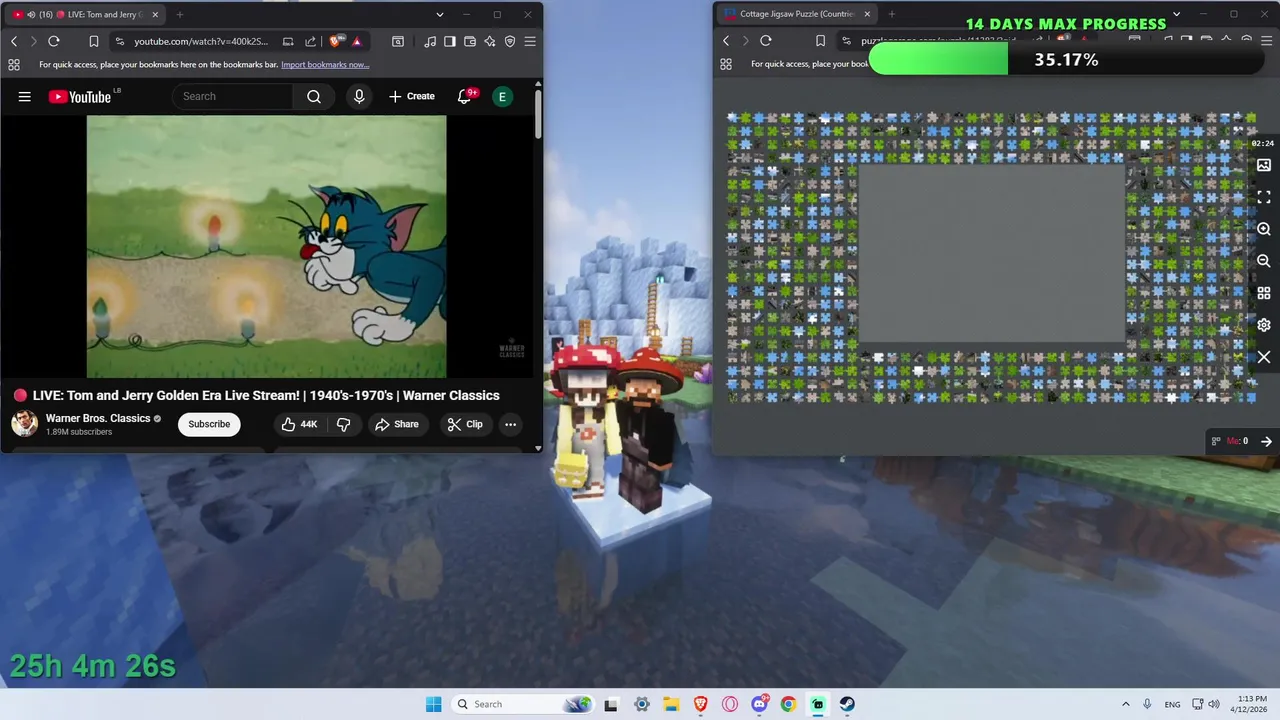The width and height of the screenshot is (1280, 720).
Task: Open Brave Rewards triangle icon
Action: tap(357, 41)
